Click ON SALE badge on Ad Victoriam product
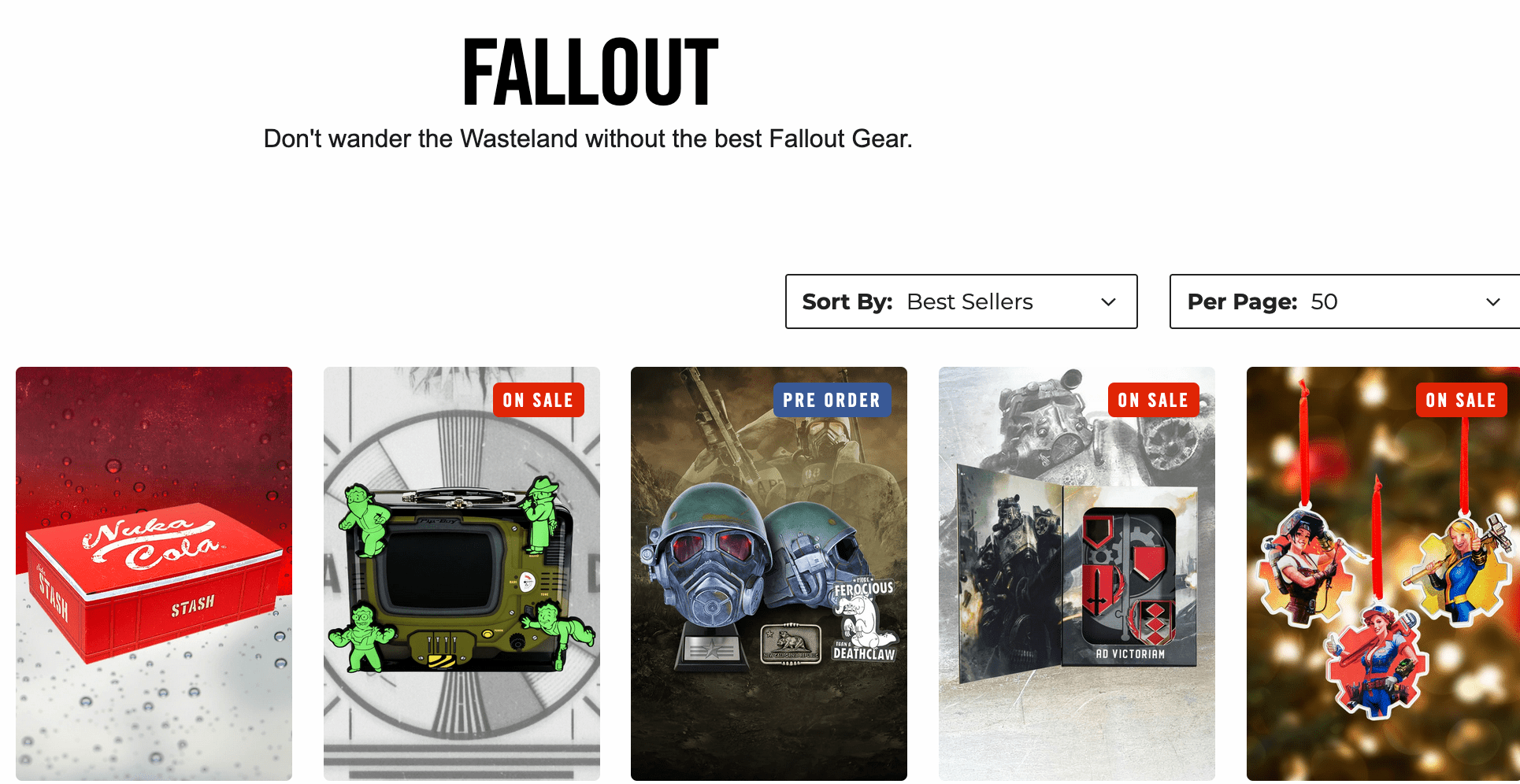 click(1154, 400)
